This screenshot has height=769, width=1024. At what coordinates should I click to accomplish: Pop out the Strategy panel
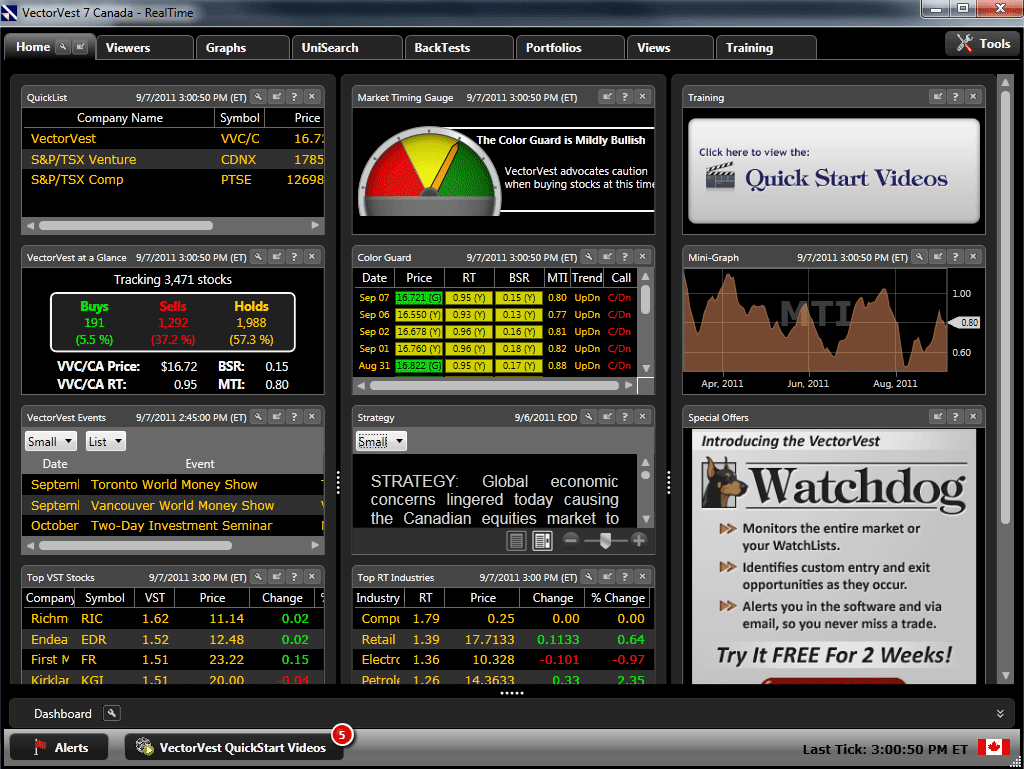(x=607, y=416)
